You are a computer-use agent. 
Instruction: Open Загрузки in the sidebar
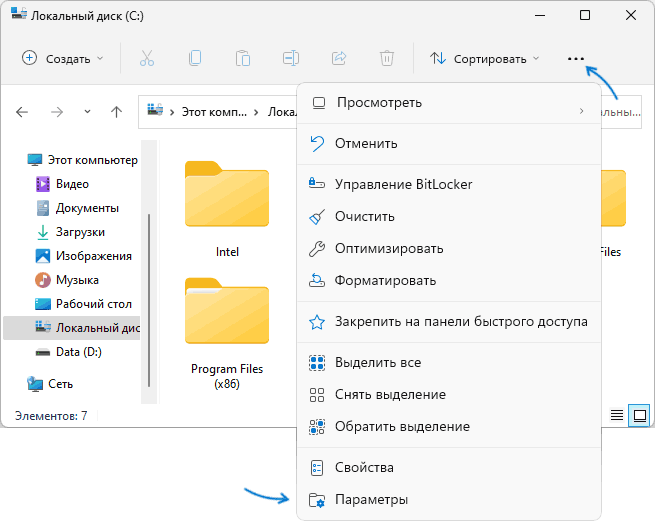tap(70, 232)
